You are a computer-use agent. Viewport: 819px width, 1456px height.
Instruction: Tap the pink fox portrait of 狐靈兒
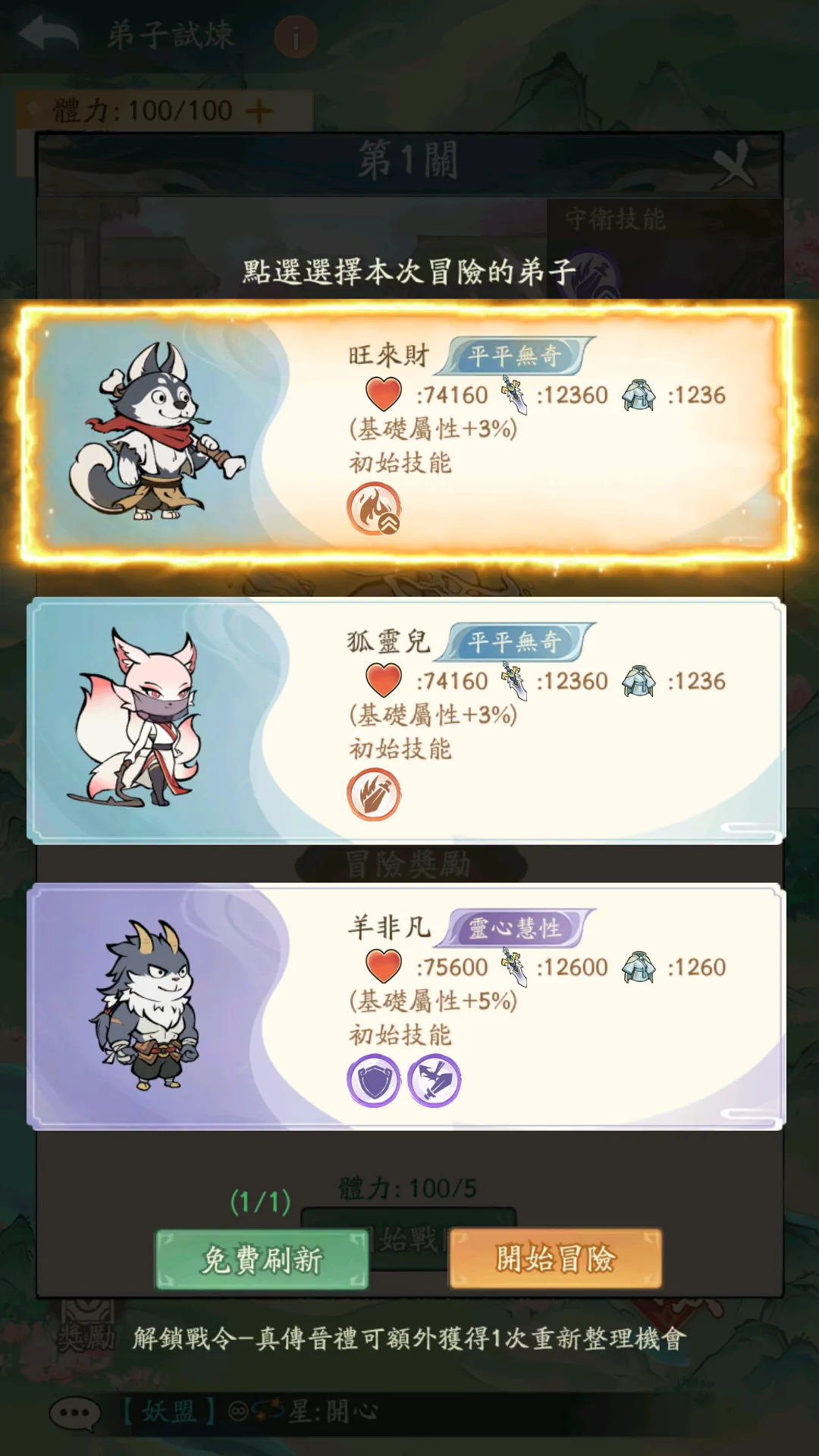(x=138, y=717)
